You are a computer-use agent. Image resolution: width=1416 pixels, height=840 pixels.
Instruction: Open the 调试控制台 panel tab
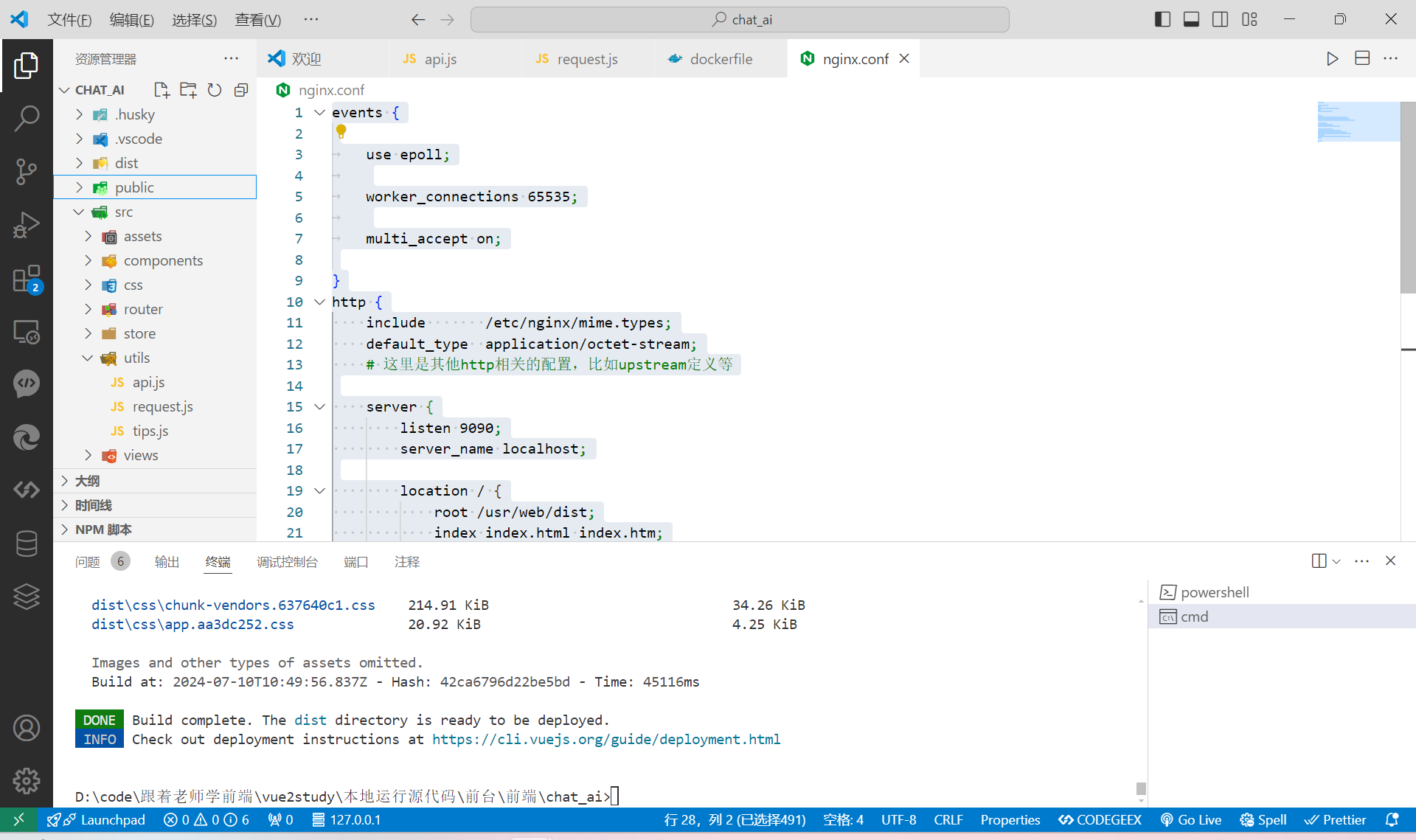point(287,562)
